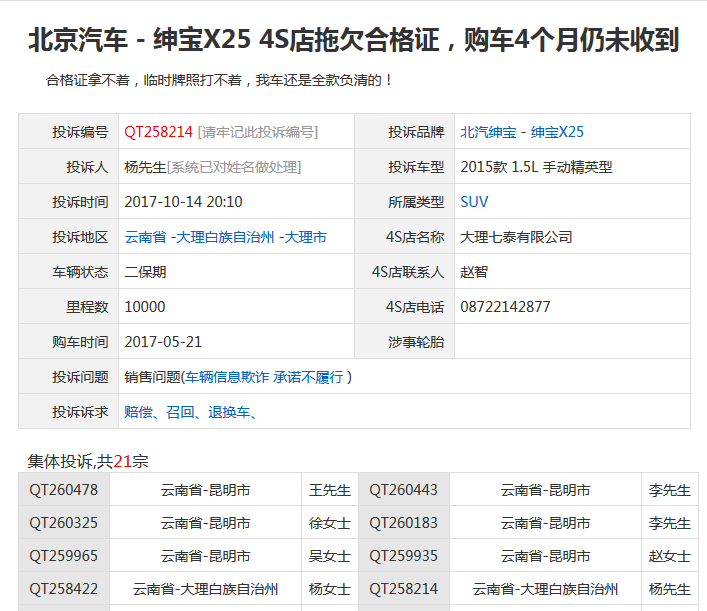Click the 召回 demand link

[180, 412]
